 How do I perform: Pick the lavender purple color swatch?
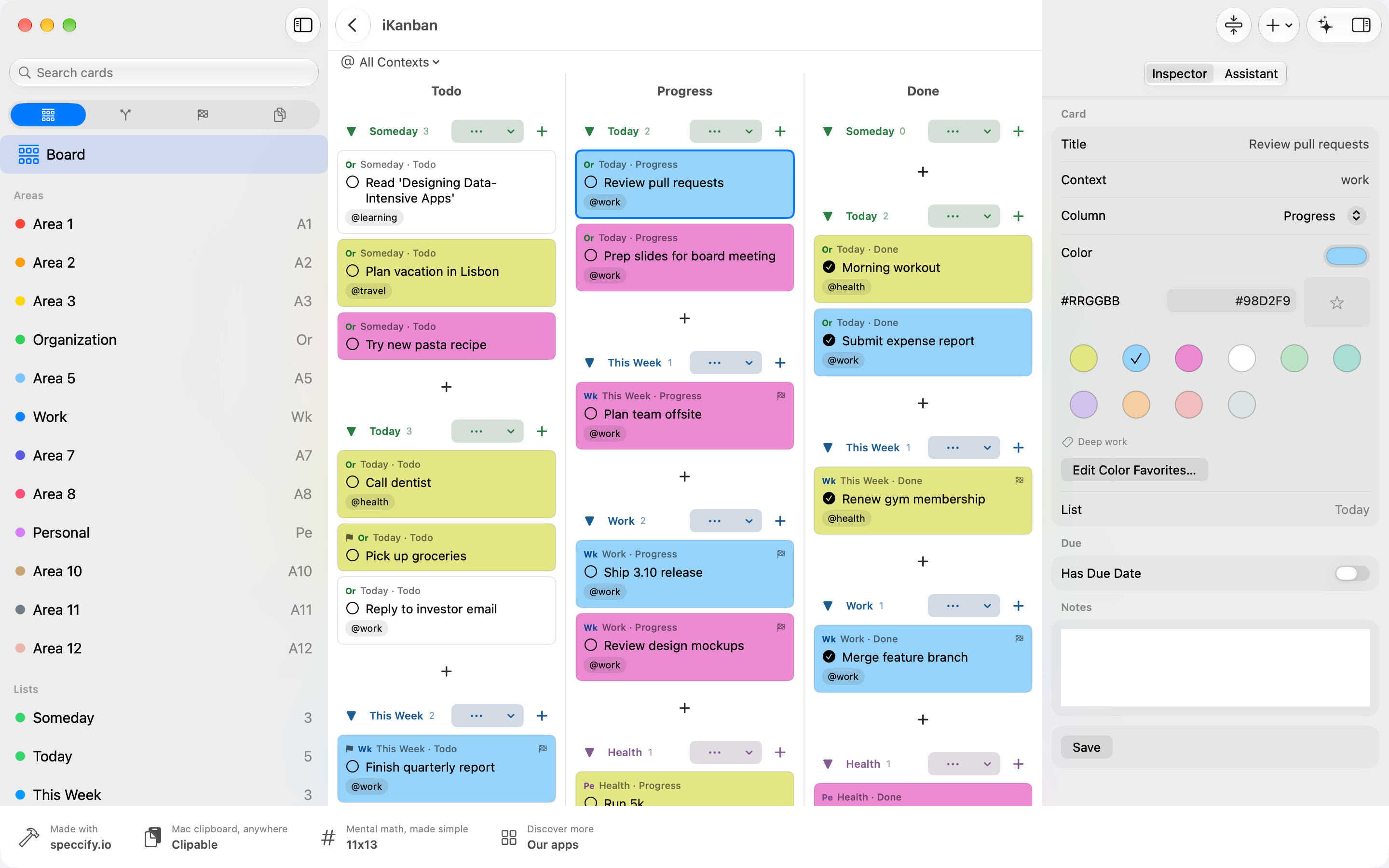point(1083,405)
